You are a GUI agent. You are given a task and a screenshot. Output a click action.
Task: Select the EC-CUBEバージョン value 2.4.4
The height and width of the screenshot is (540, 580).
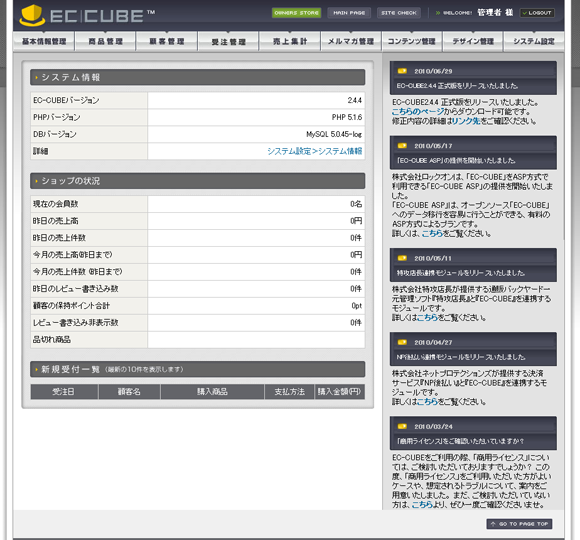tap(354, 100)
